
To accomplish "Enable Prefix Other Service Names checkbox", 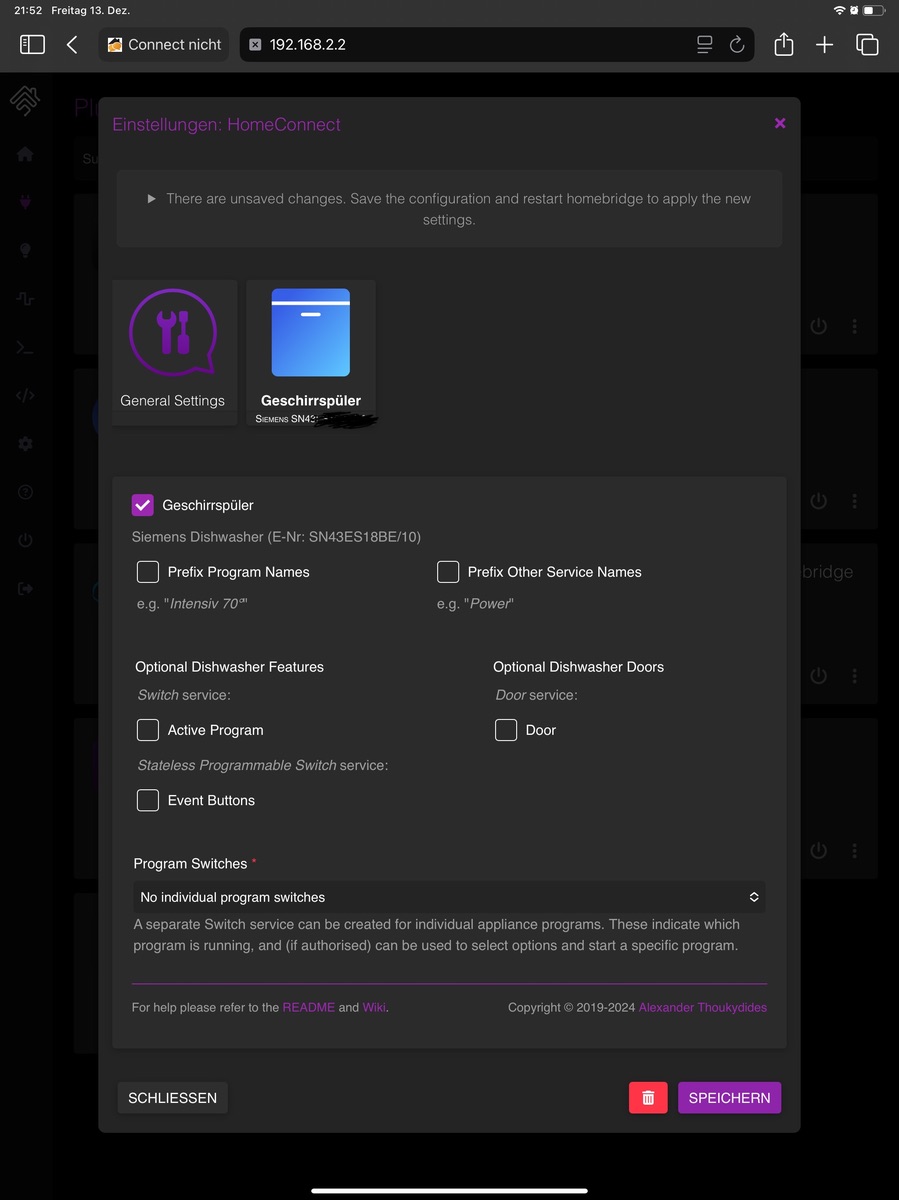I will [x=448, y=572].
